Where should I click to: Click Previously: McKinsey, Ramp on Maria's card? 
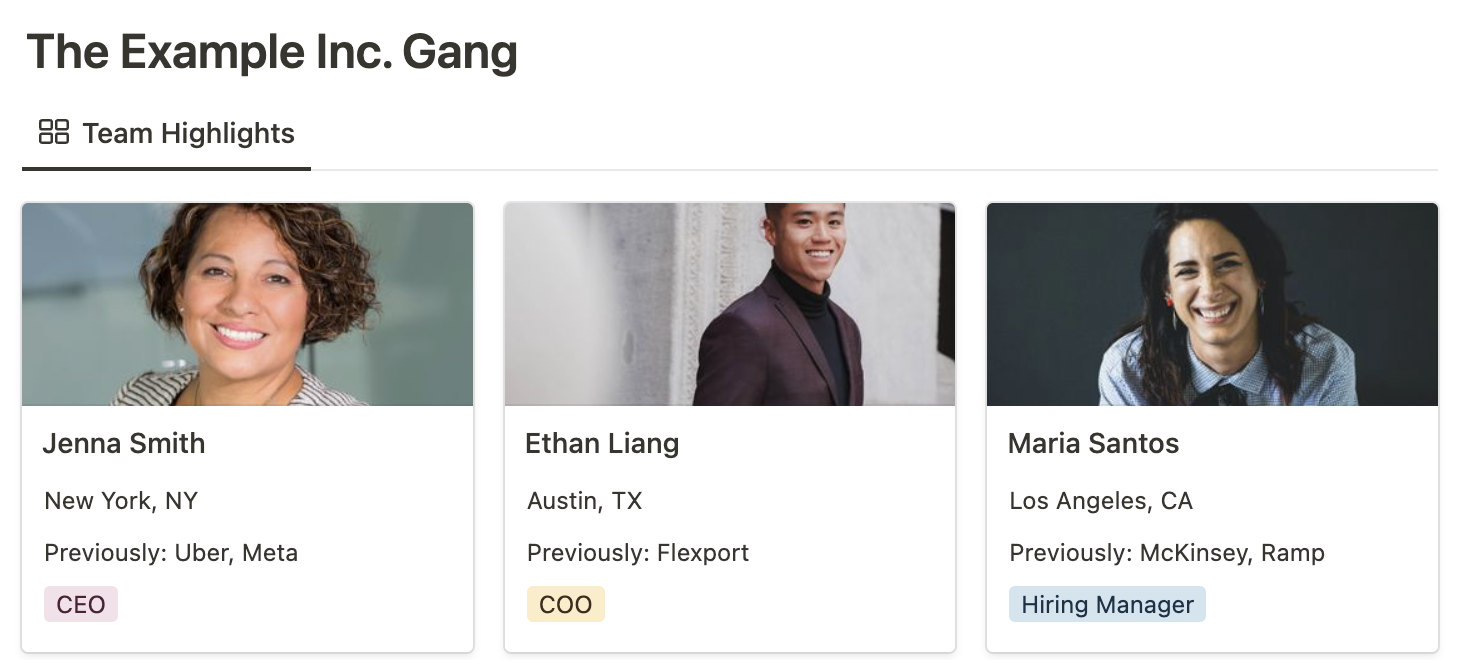[1166, 552]
